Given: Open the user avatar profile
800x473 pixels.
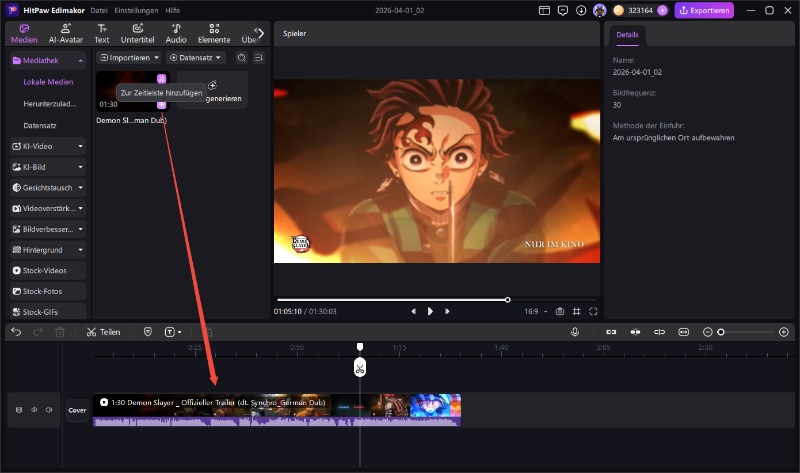Looking at the screenshot, I should tap(599, 10).
